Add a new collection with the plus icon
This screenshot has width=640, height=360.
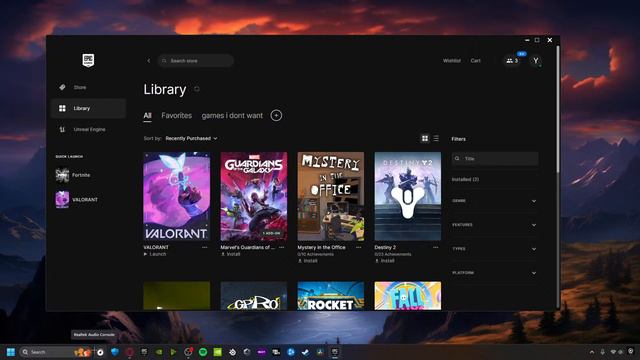point(276,116)
